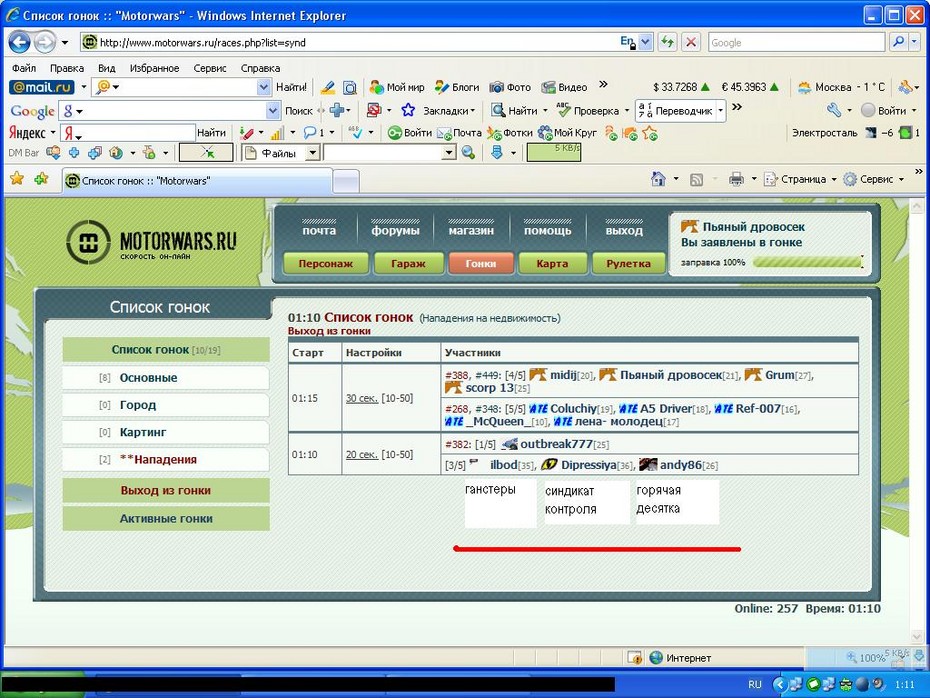
Task: Click the printer icon in the command bar
Action: 736,179
